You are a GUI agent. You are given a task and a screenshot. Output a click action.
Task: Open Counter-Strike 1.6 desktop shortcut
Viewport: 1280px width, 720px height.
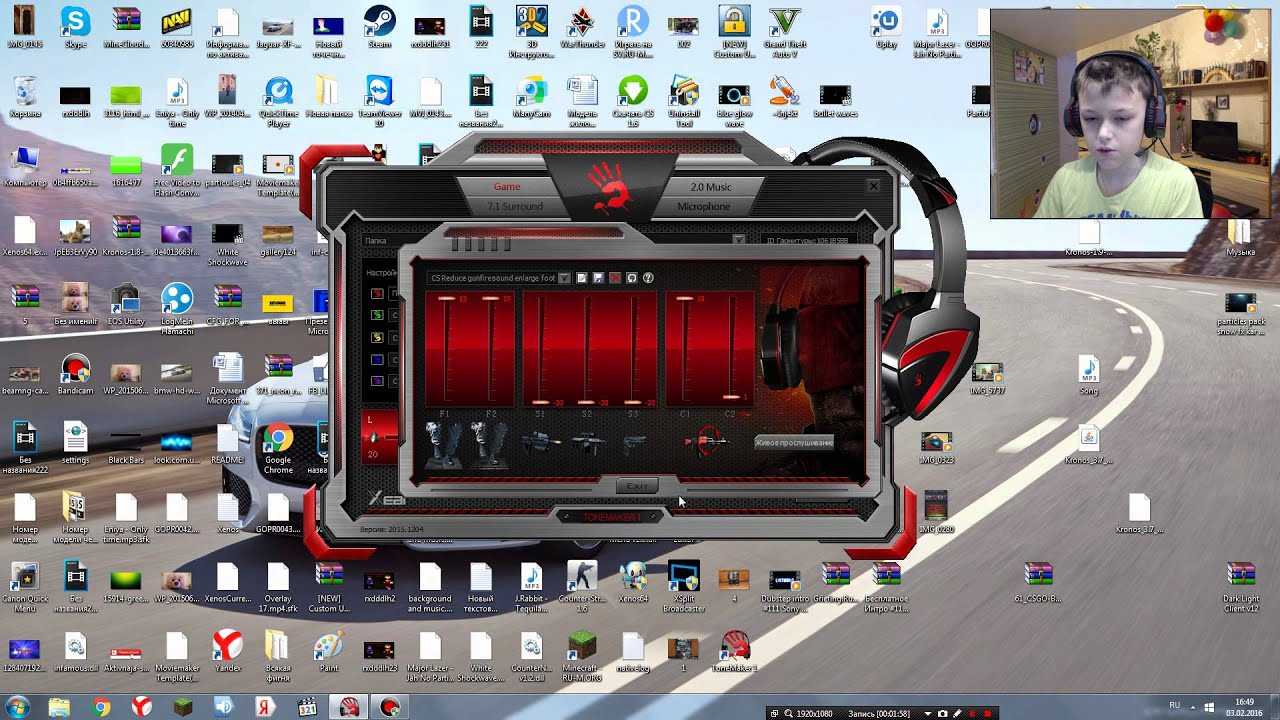[582, 585]
